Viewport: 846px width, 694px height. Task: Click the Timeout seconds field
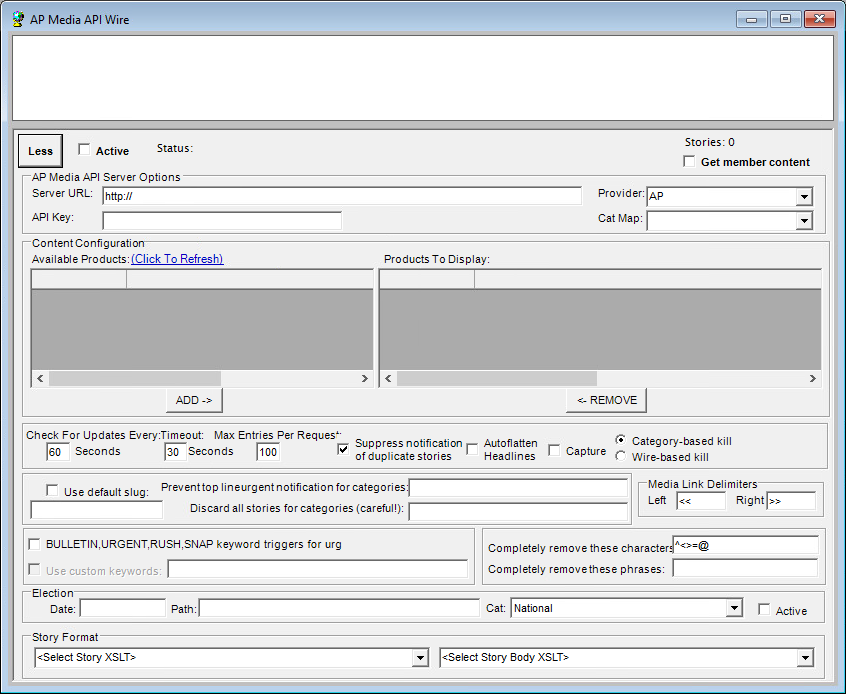(175, 452)
